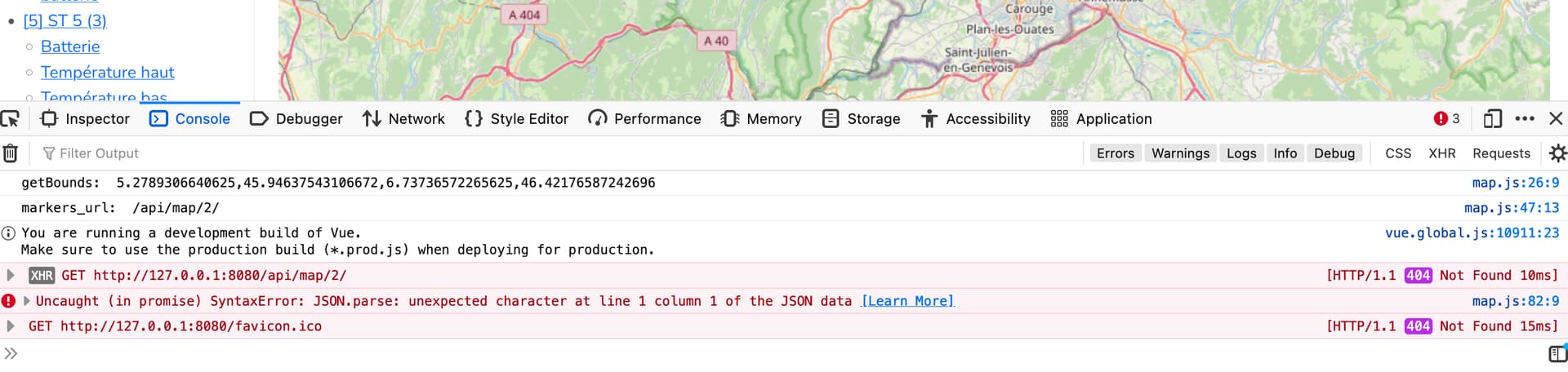The height and width of the screenshot is (372, 1568).
Task: Expand the XHR GET api/map request
Action: (11, 276)
